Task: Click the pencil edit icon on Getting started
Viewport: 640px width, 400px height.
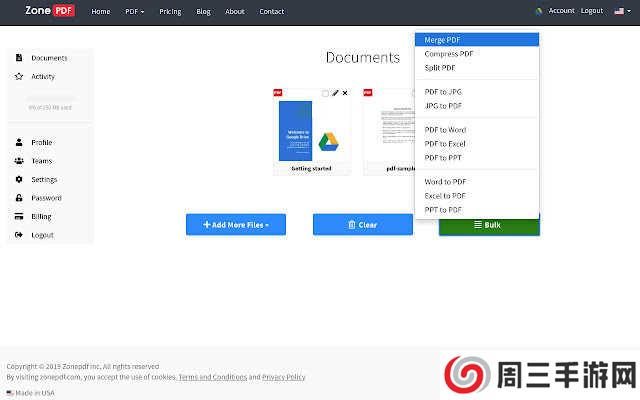Action: pos(335,93)
